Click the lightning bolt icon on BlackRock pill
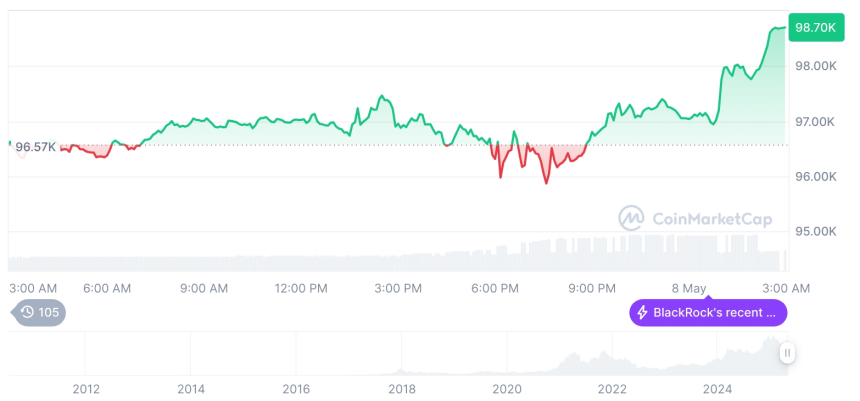Screen dimensions: 860x401 pyautogui.click(x=641, y=313)
